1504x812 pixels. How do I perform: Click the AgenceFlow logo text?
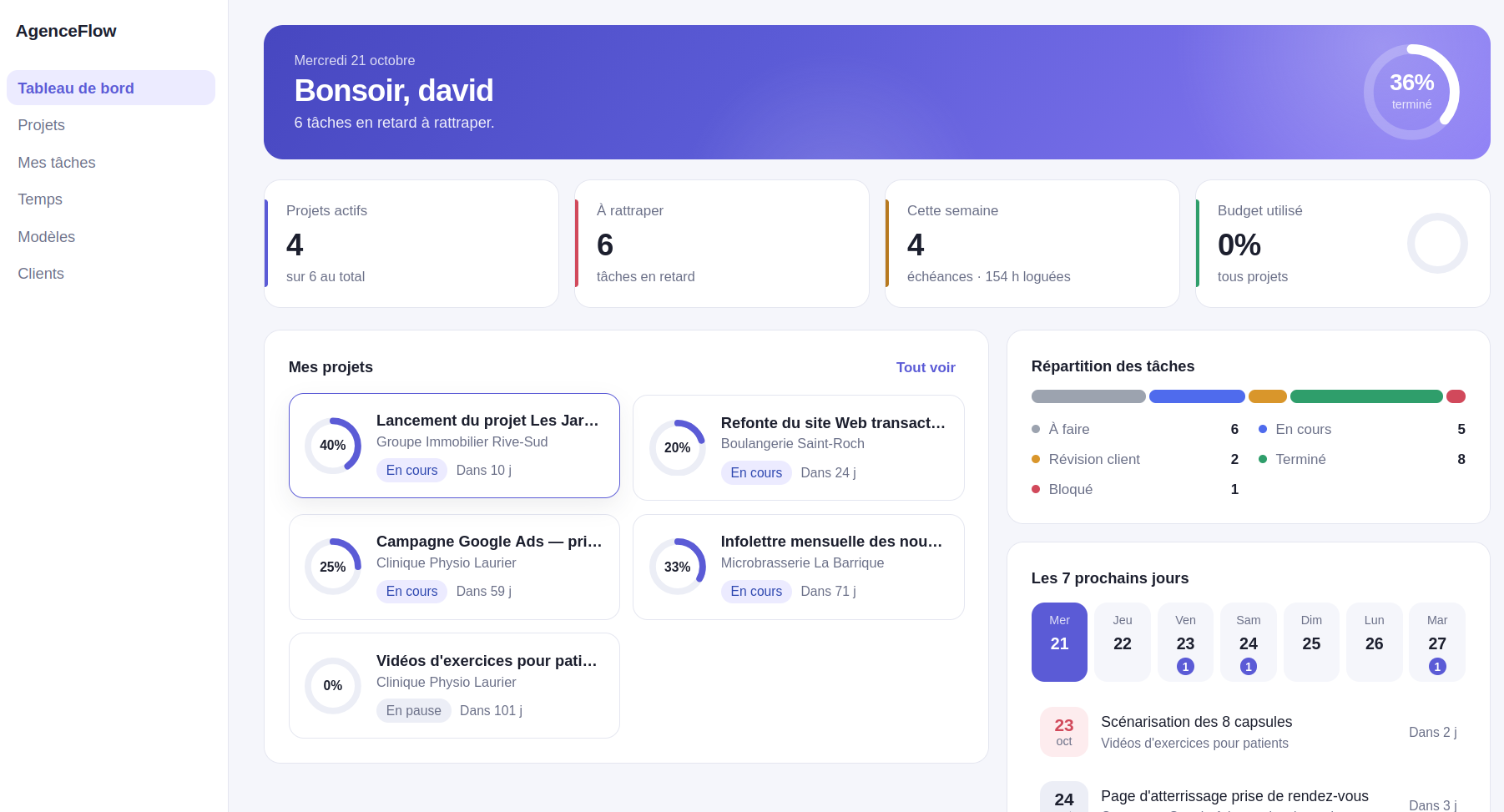[x=66, y=31]
